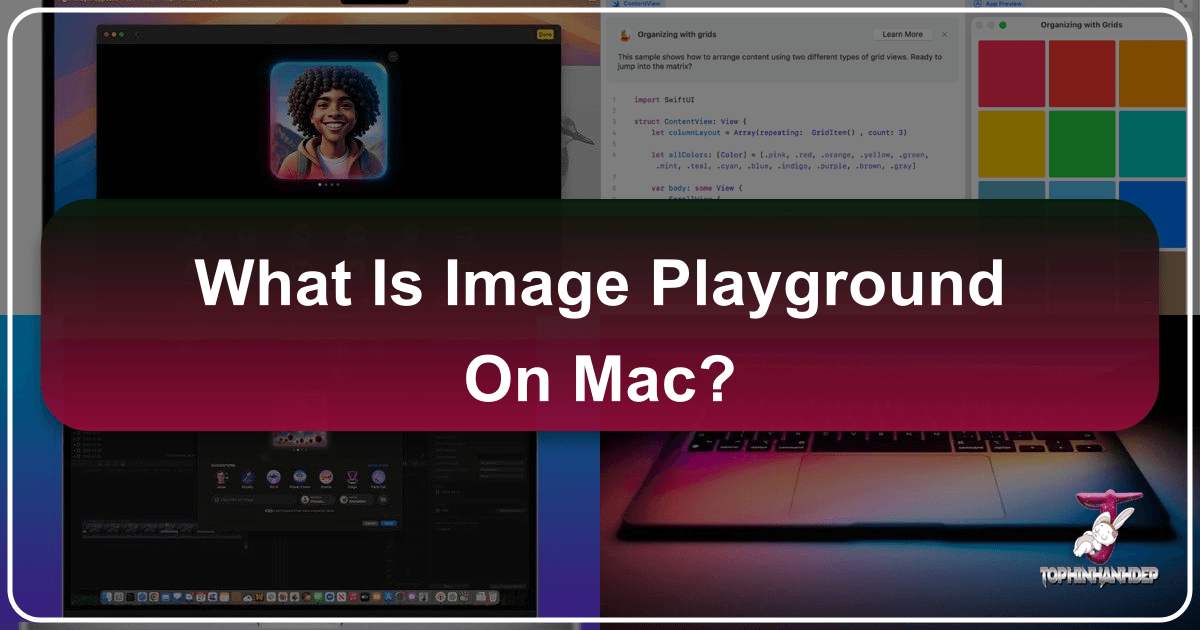Open the Person "Choose" dropdown
This screenshot has width=1200, height=630.
point(316,499)
